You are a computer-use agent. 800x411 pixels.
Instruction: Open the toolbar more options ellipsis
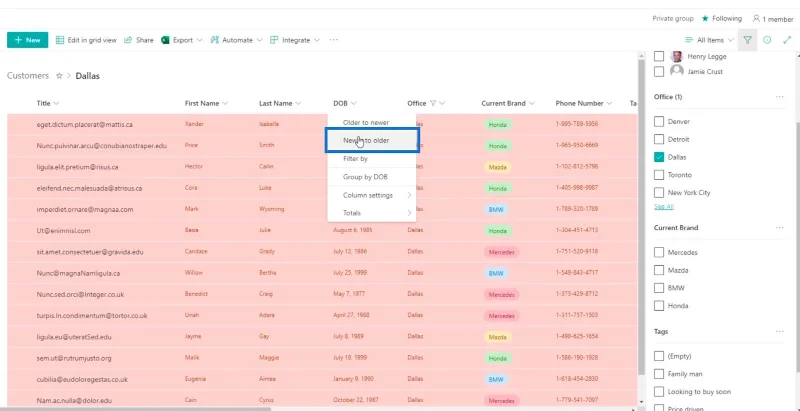coord(334,40)
